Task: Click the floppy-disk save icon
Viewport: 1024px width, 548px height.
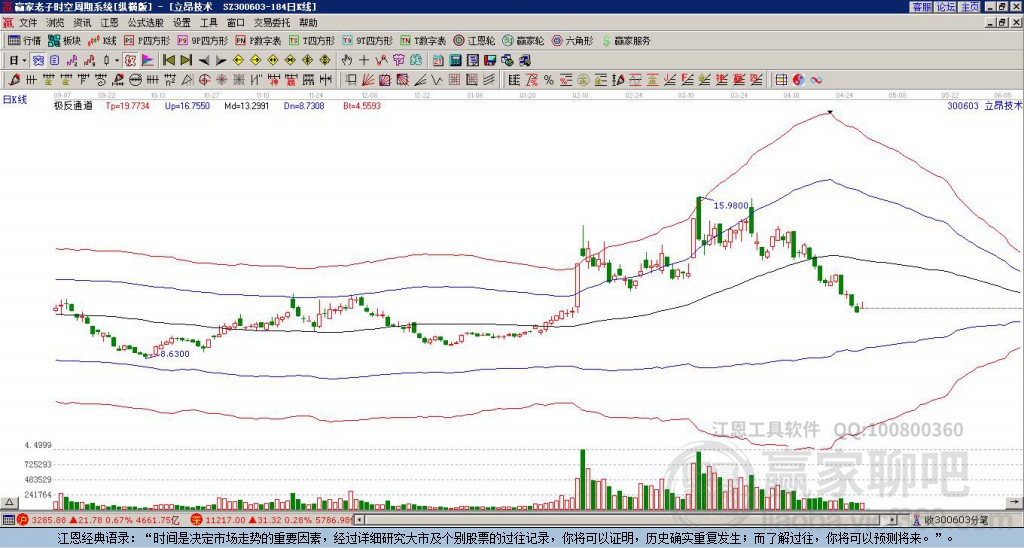Action: pyautogui.click(x=490, y=61)
